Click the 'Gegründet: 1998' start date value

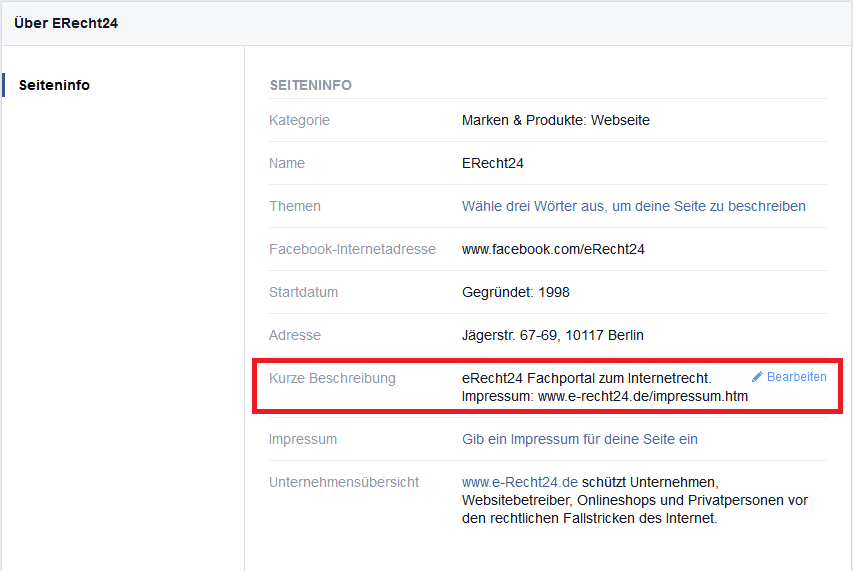515,292
